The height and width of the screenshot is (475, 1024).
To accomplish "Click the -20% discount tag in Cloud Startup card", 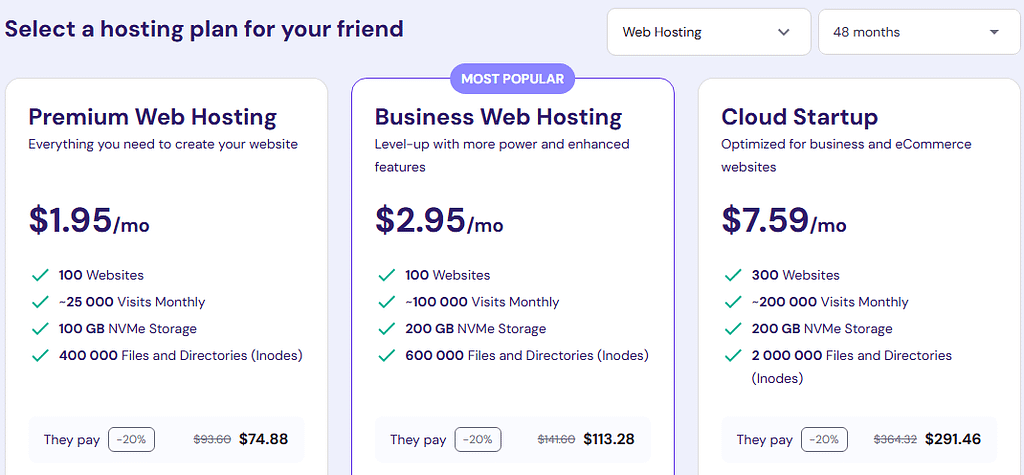I will coord(825,439).
